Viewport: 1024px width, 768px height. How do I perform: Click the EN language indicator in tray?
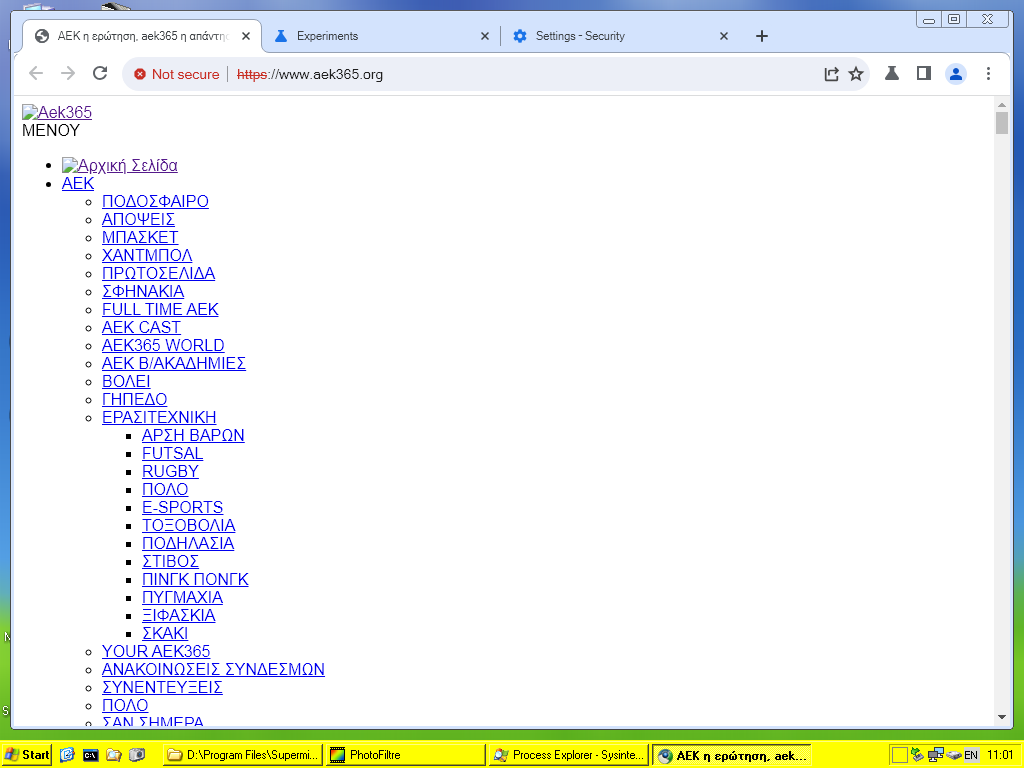point(971,756)
